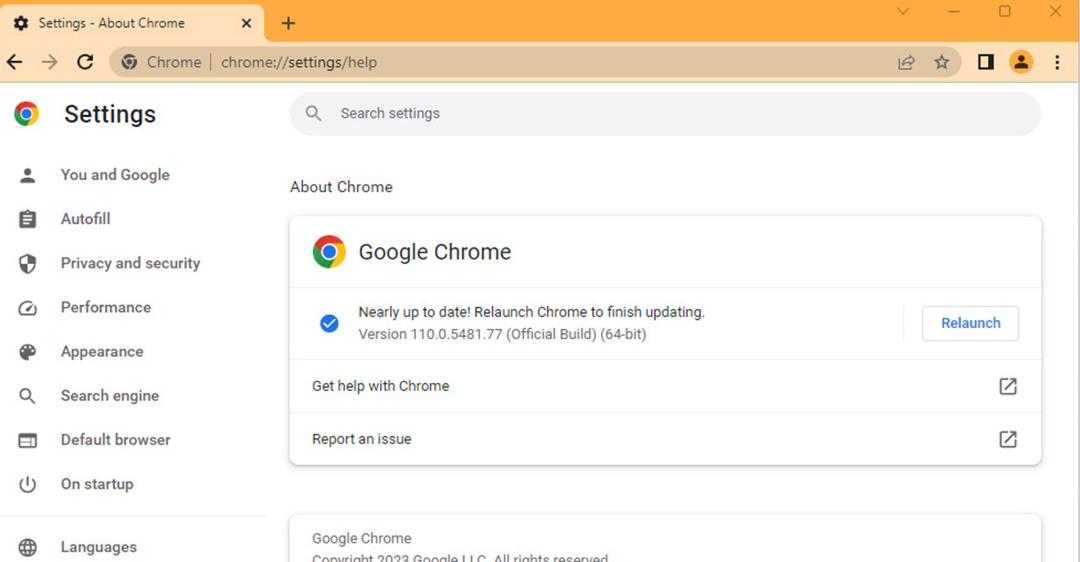Viewport: 1080px width, 562px height.
Task: Open the share page icon
Action: (906, 62)
